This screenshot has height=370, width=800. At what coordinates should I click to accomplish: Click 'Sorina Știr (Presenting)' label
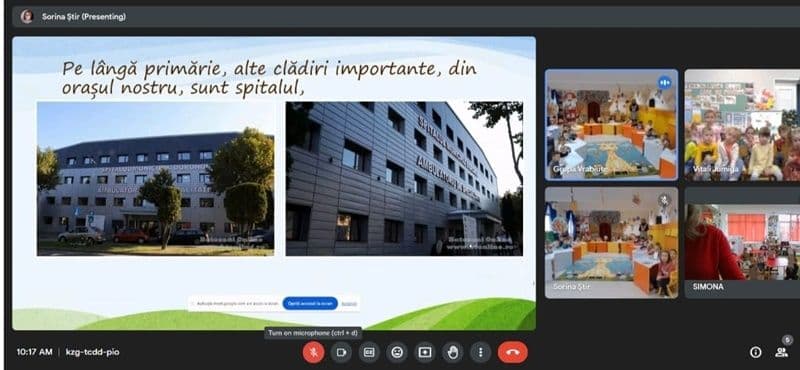(84, 17)
